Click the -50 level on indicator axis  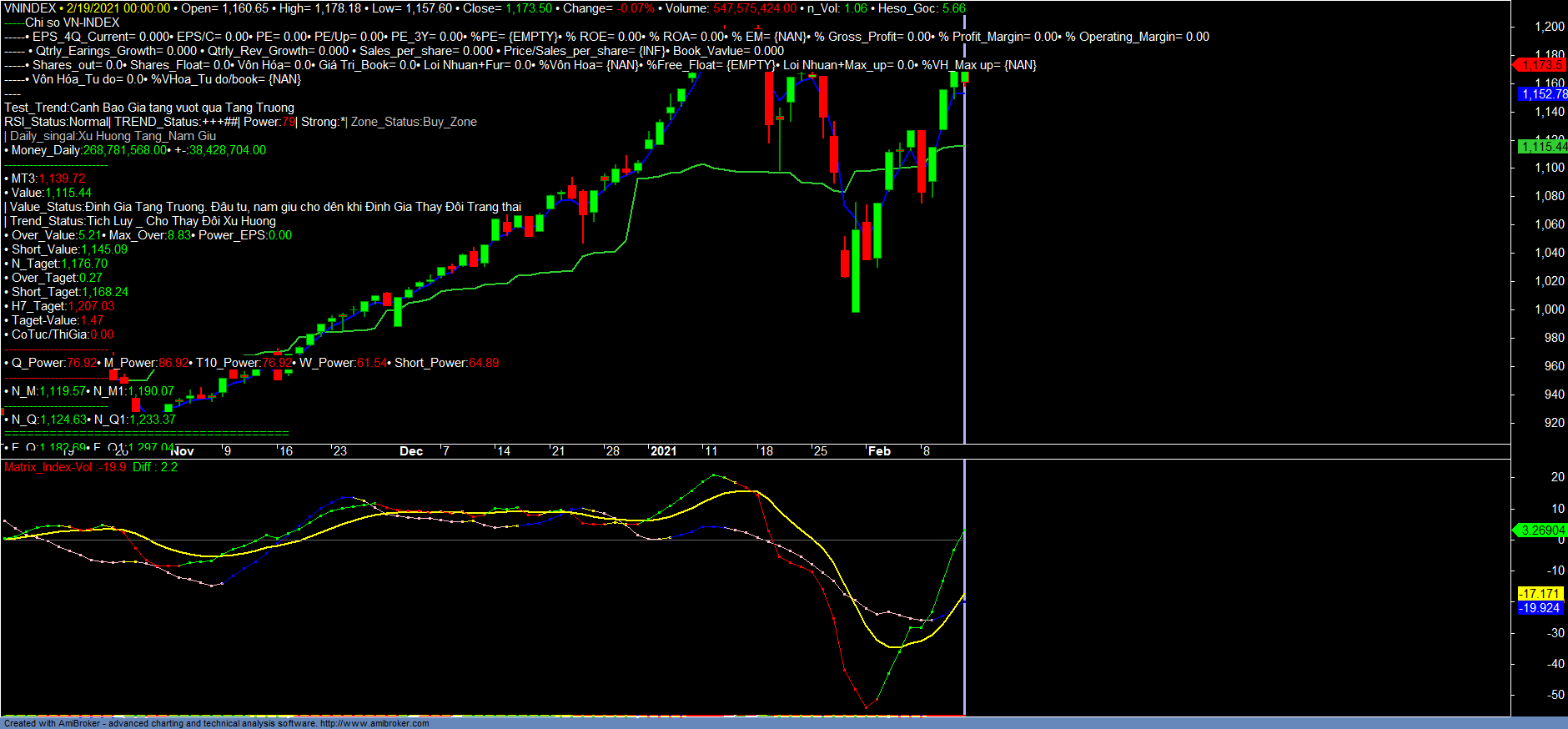click(1555, 695)
